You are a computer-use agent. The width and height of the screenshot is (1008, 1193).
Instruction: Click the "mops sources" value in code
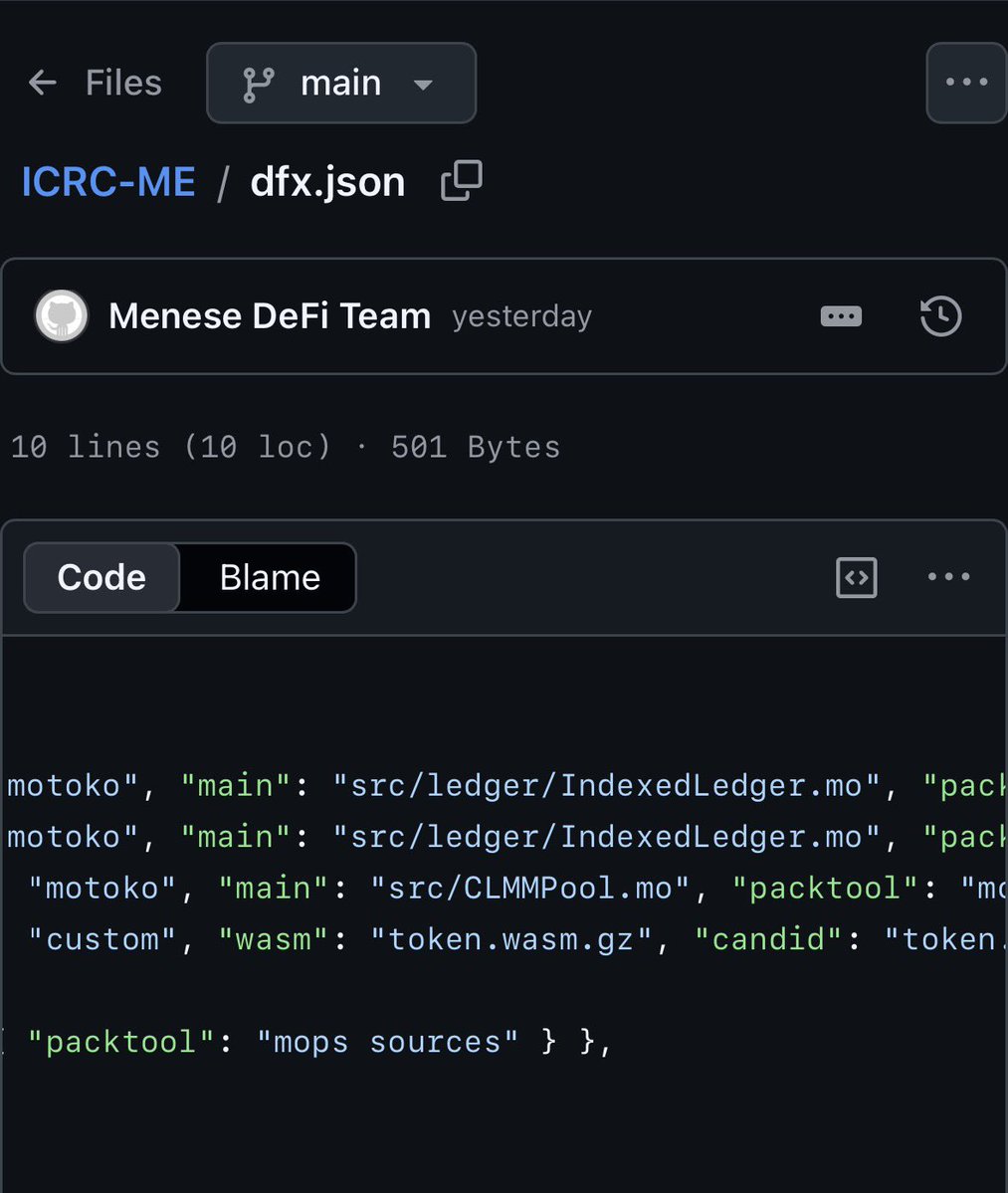tap(388, 1042)
